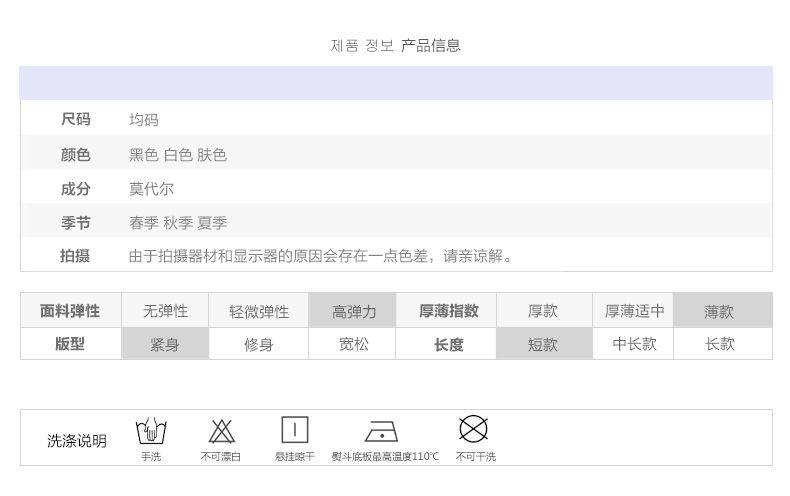Viewport: 790px width, 496px height.
Task: Click the 春季 秋季 夏季 season value
Action: pos(178,222)
